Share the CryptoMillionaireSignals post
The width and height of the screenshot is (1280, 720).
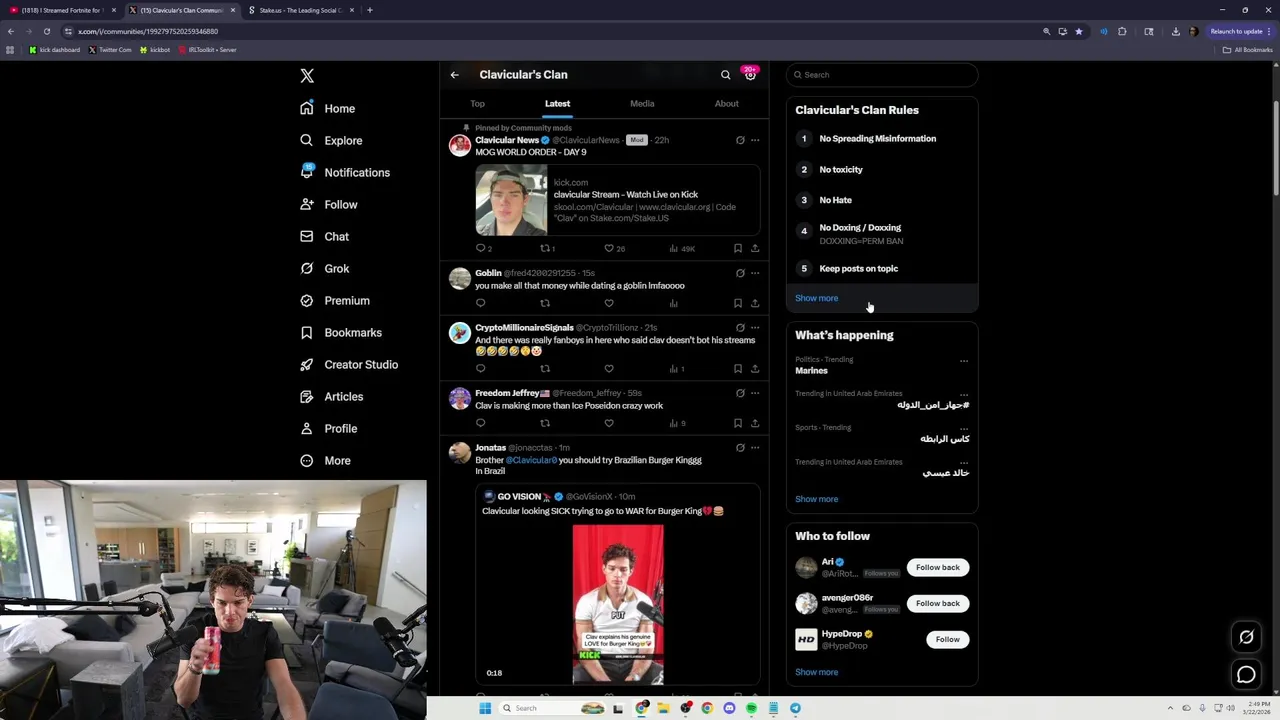click(x=755, y=368)
